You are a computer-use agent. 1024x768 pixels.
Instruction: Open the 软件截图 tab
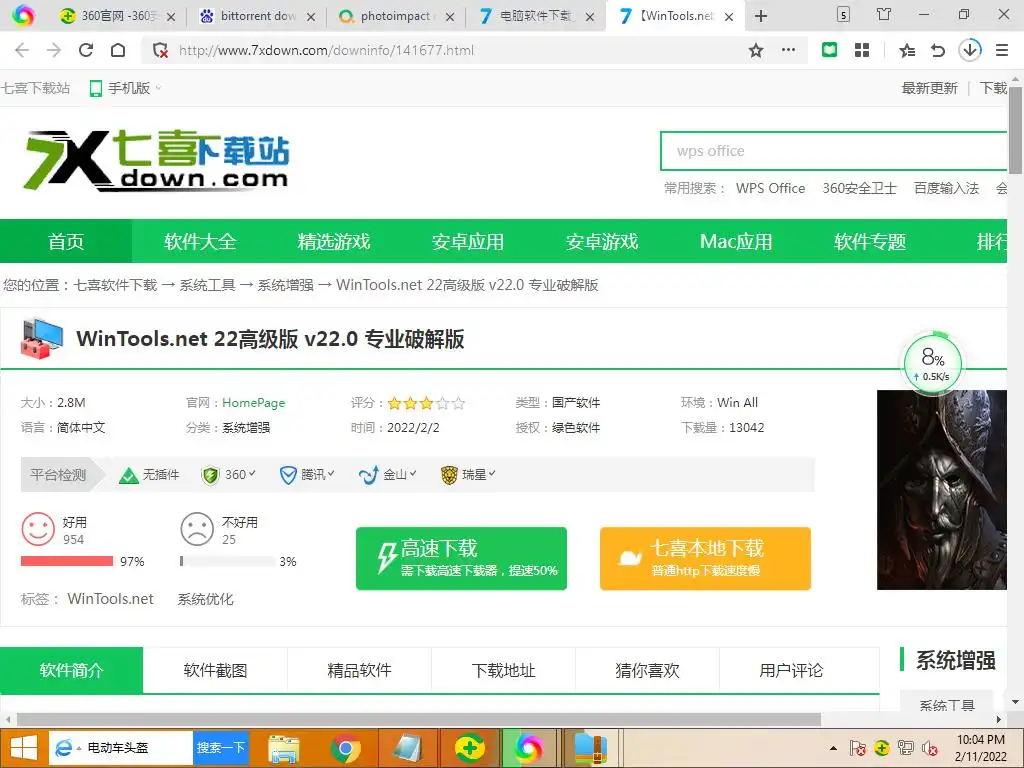[216, 670]
